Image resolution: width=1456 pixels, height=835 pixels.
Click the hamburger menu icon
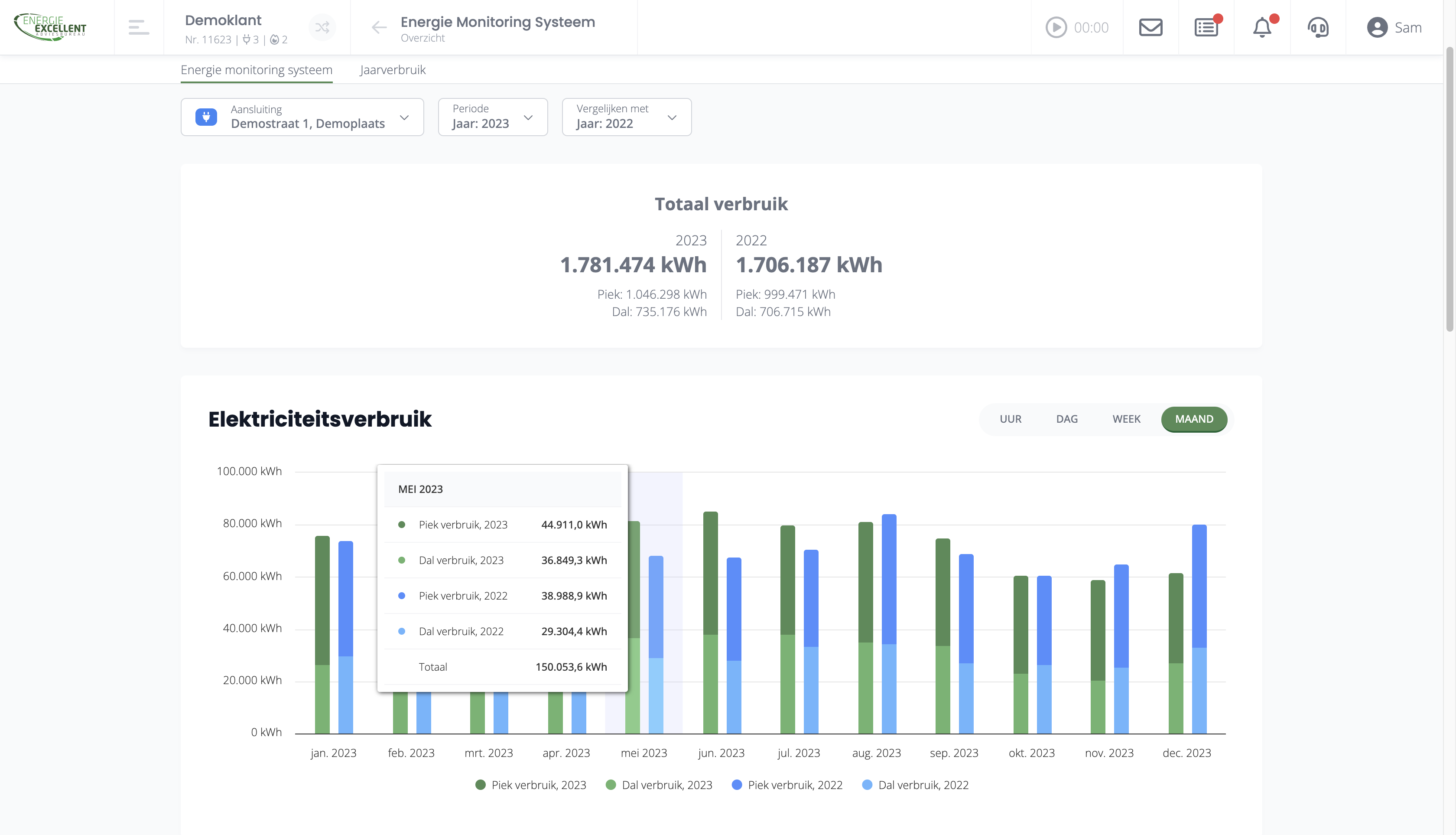pyautogui.click(x=139, y=27)
